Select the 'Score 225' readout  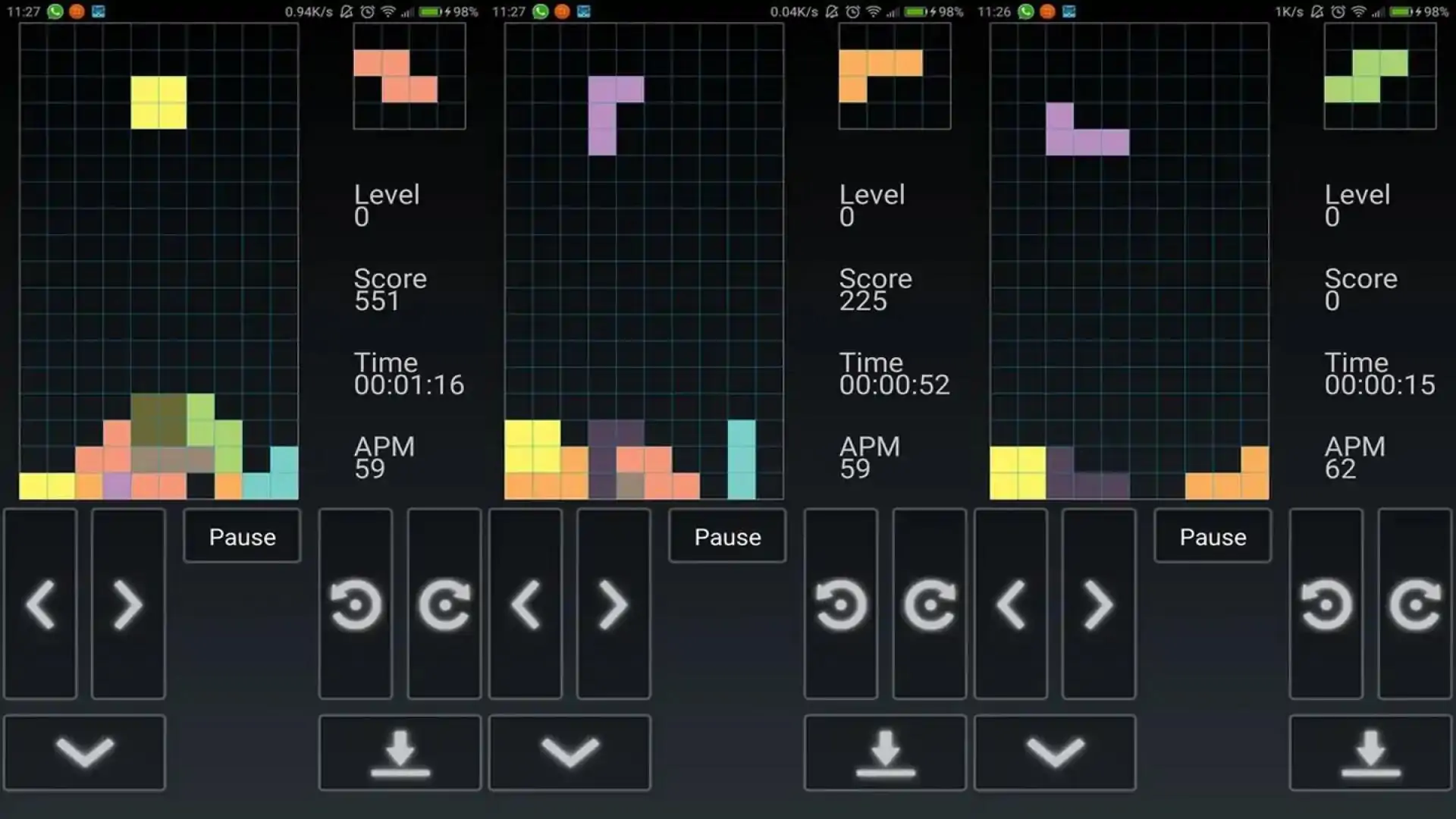(x=875, y=290)
